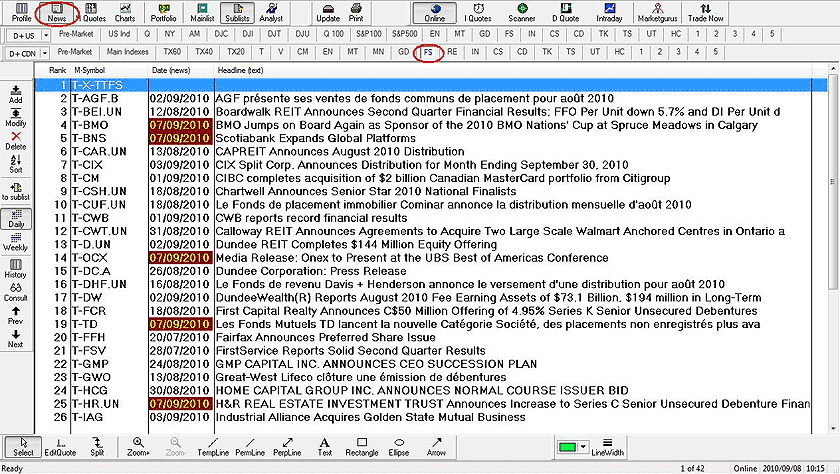Toggle the Online connection button
This screenshot has width=840, height=474.
[435, 13]
